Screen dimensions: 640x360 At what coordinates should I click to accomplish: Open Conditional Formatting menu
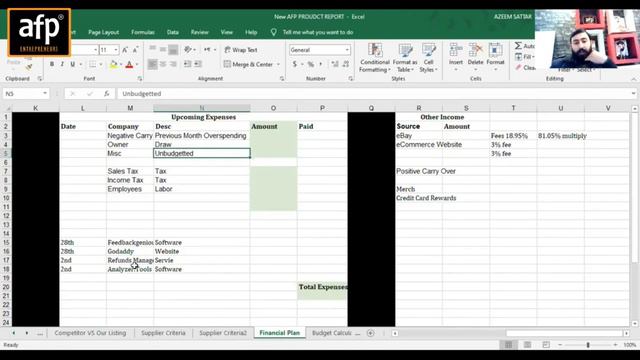point(375,58)
